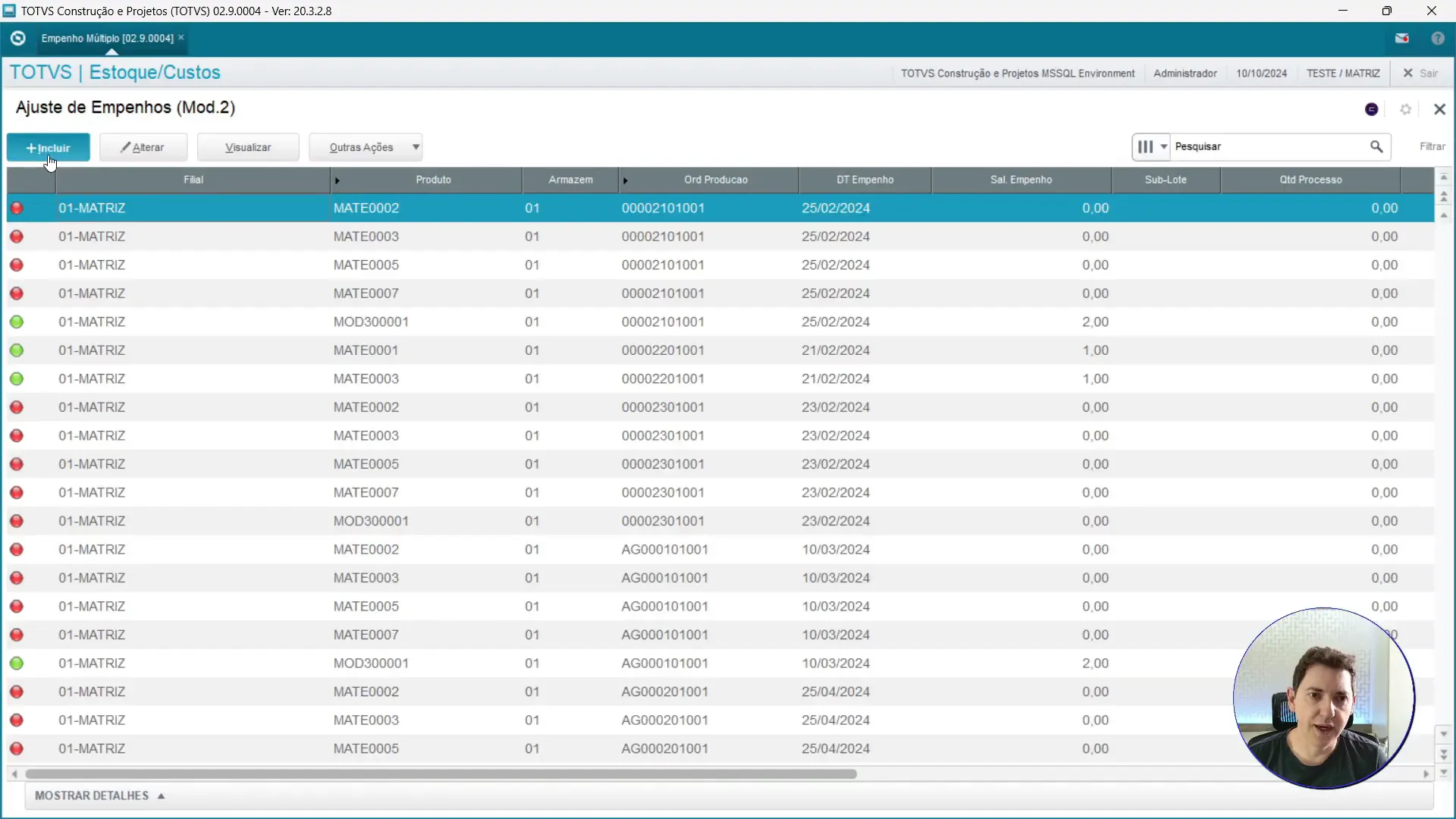
Task: Click red status icon of MOD300001 00002301001 row
Action: (x=17, y=521)
